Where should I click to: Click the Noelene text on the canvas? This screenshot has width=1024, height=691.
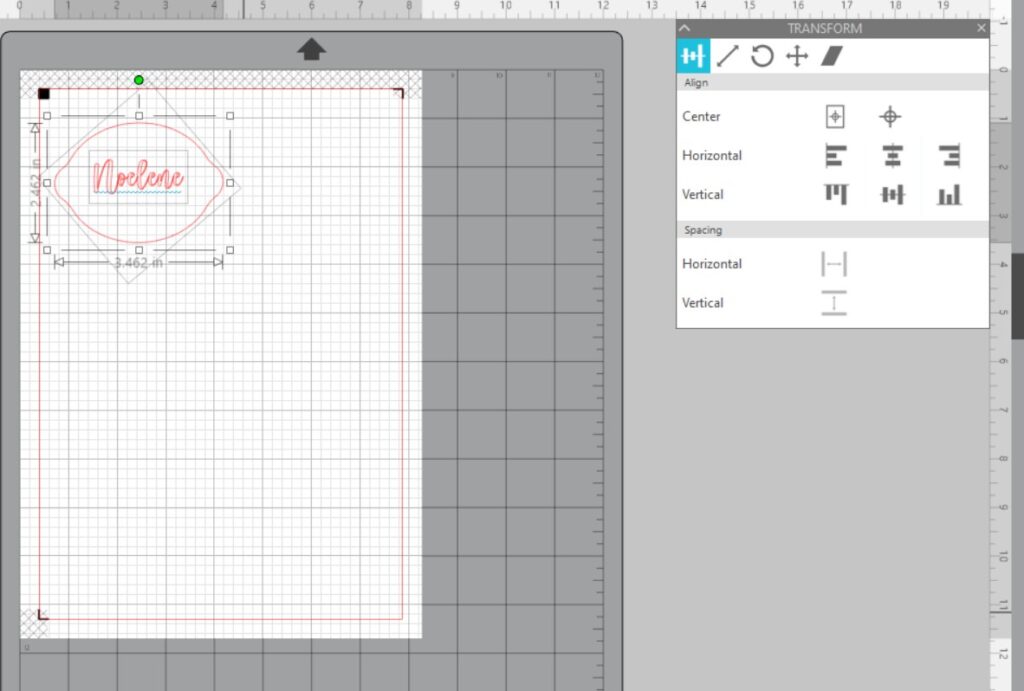(x=138, y=178)
